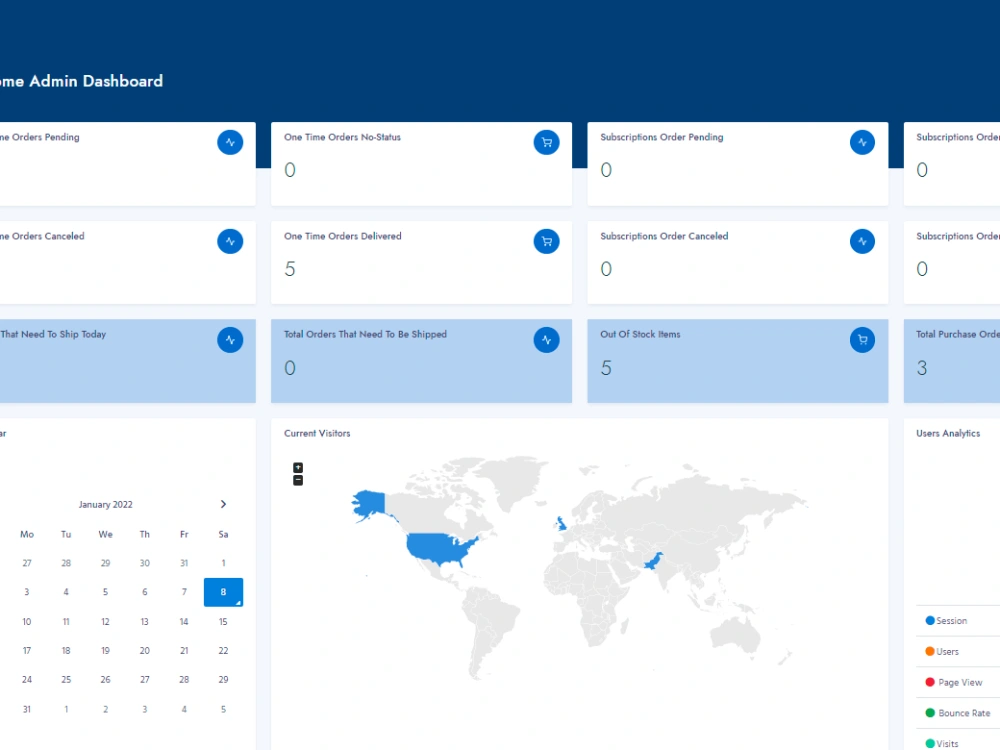Toggle the Bounce Rate legend item
Screen dimensions: 1000x750
point(958,713)
